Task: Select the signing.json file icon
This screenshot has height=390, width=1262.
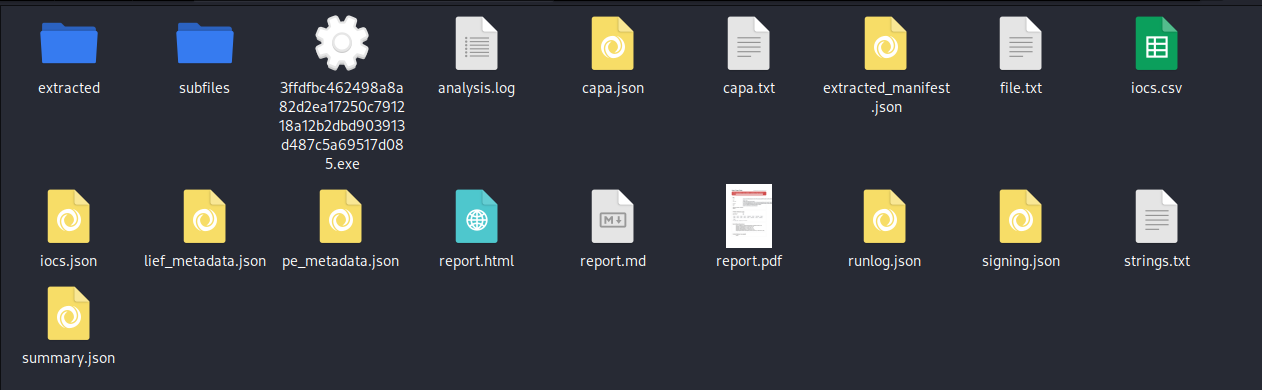Action: tap(1021, 216)
